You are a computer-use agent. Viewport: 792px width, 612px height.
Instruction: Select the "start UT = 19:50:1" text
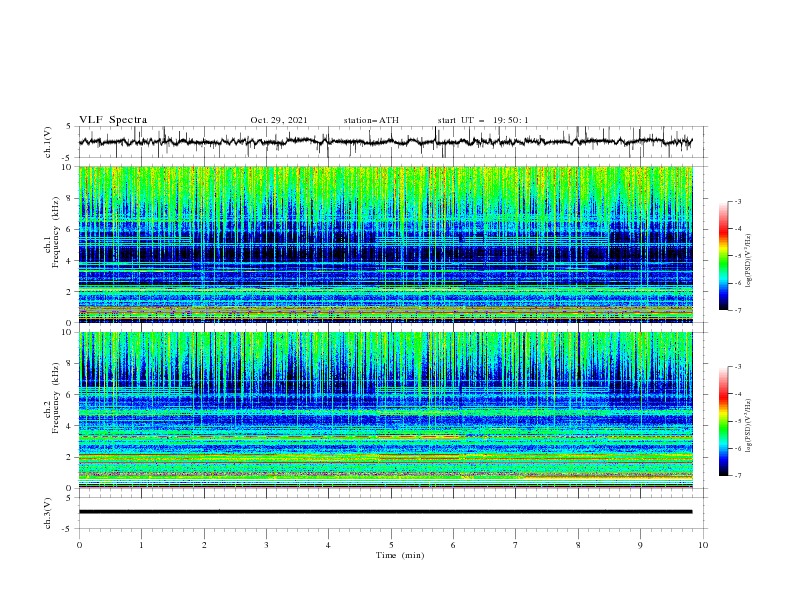[x=483, y=120]
